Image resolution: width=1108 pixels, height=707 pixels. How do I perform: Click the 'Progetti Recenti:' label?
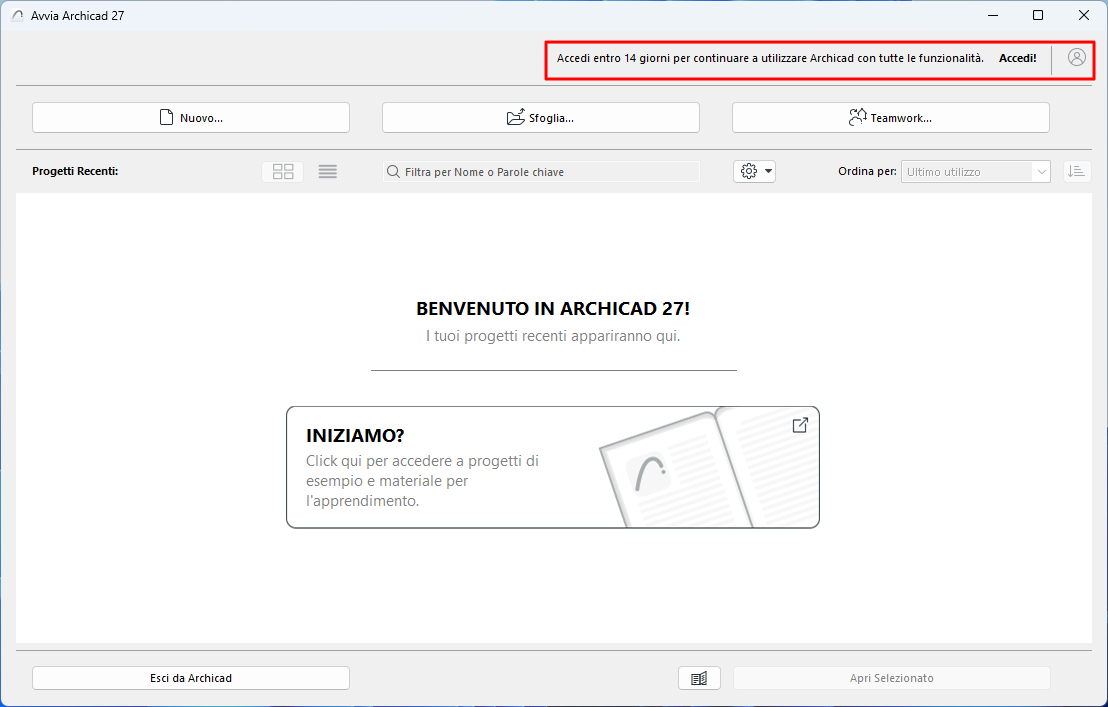[75, 171]
